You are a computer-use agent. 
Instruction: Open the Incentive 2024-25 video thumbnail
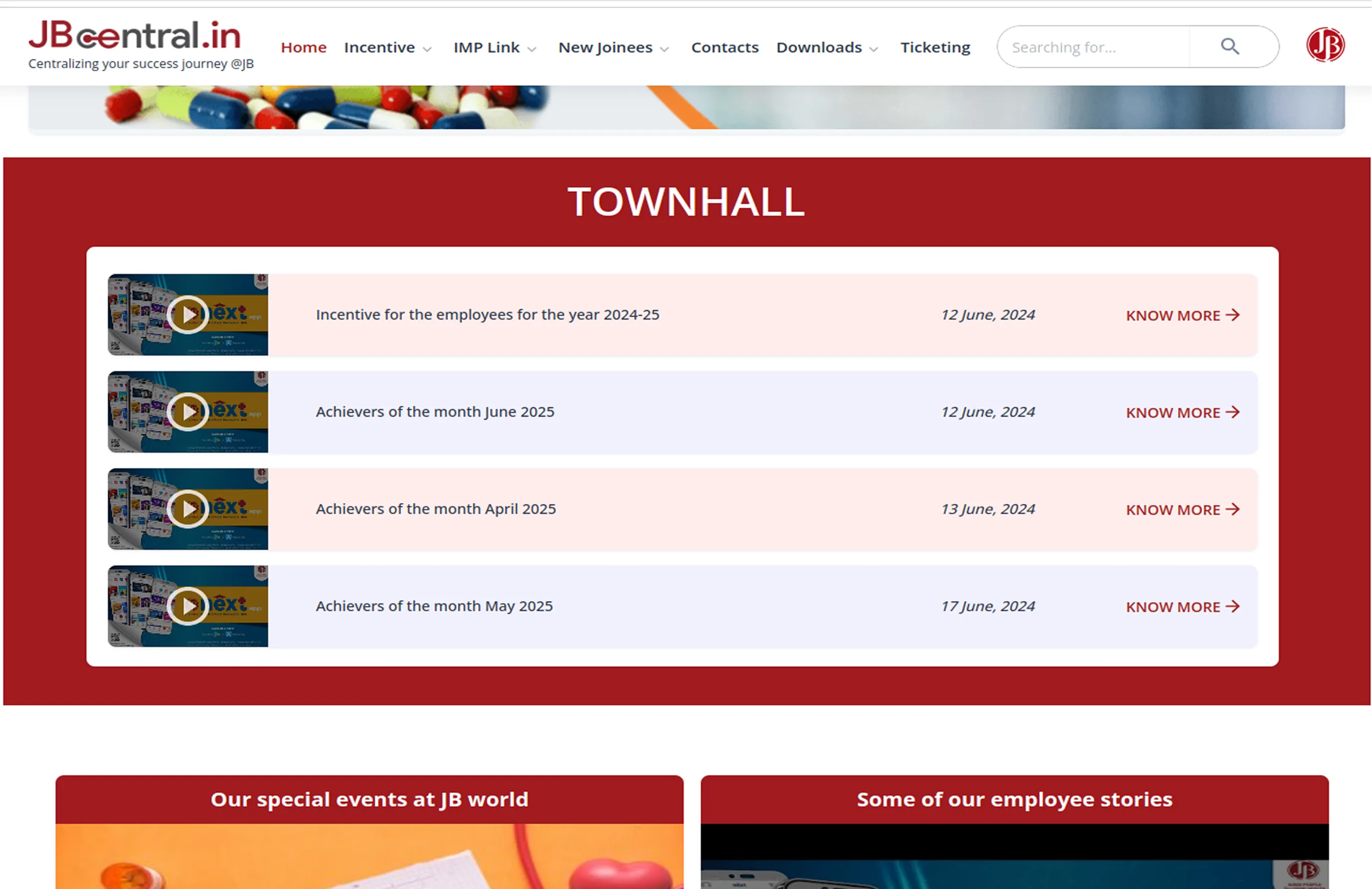click(x=188, y=315)
